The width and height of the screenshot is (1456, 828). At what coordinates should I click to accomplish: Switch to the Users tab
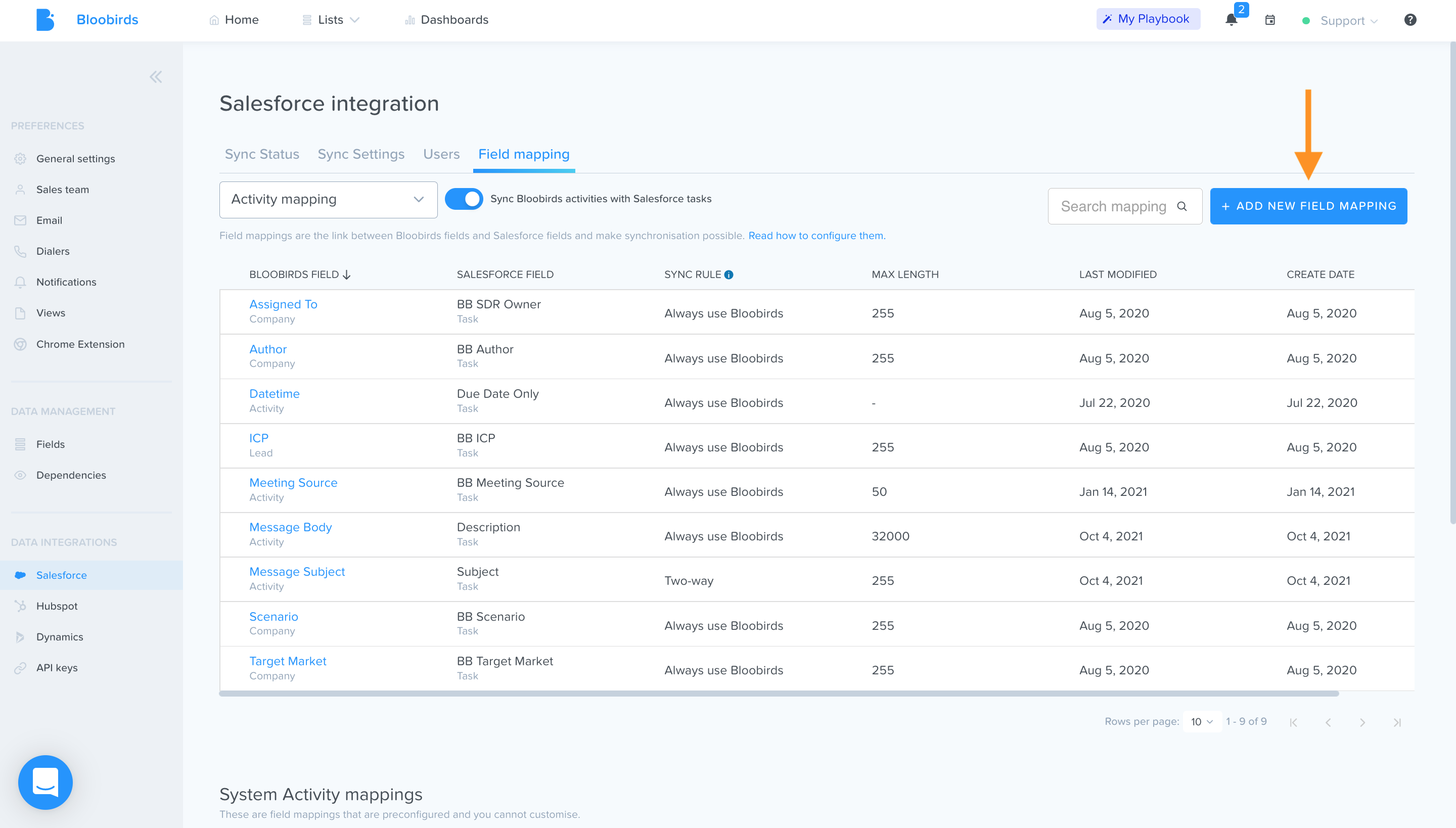pyautogui.click(x=441, y=154)
